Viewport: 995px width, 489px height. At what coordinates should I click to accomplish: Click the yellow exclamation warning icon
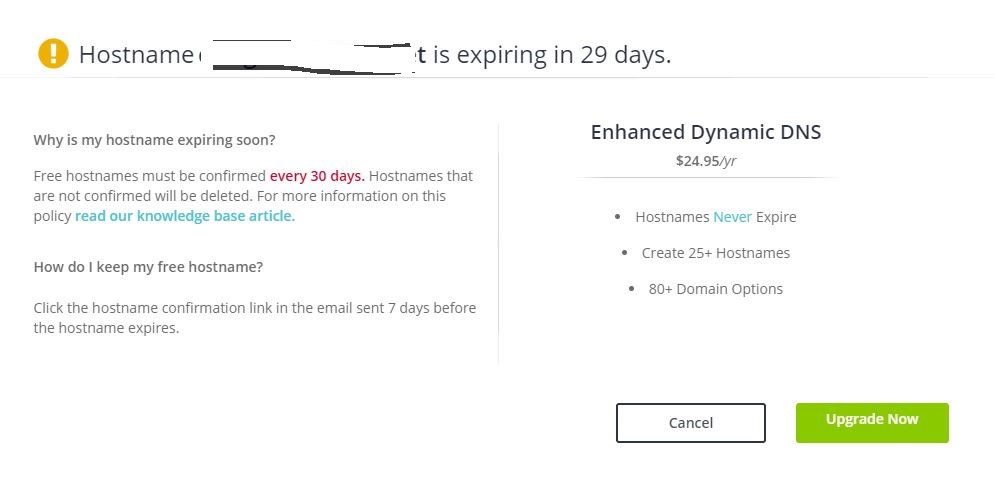tap(53, 53)
